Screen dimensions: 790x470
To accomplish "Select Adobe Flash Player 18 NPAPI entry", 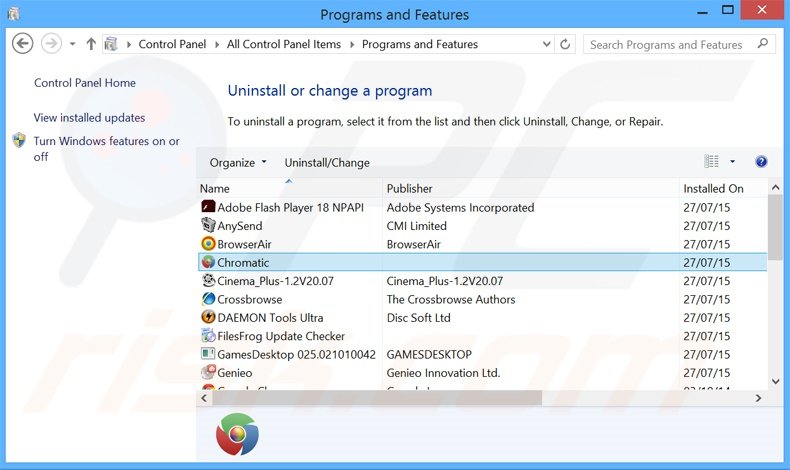I will 290,208.
